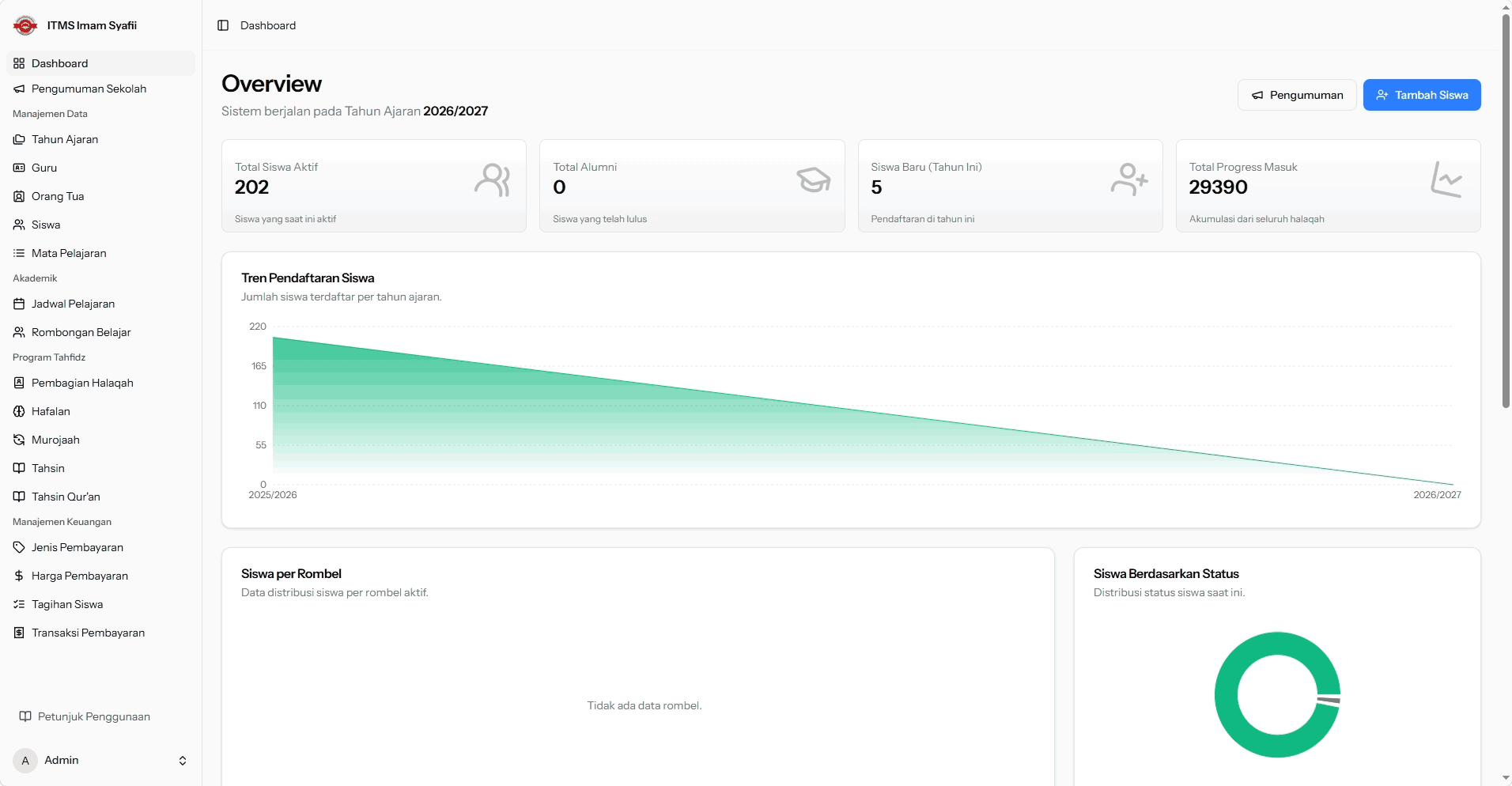
Task: Click the Pembagian Halaqah book icon
Action: tap(19, 383)
